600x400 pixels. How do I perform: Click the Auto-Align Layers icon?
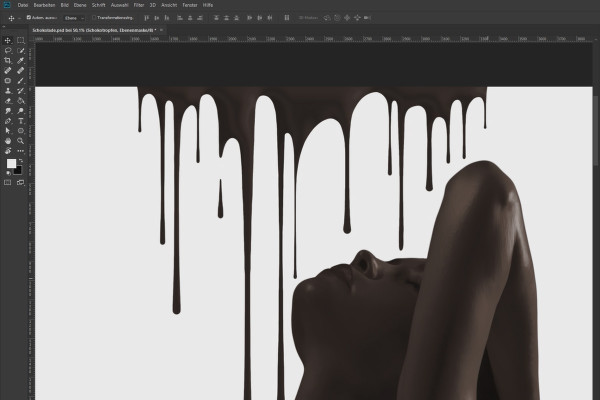[287, 18]
